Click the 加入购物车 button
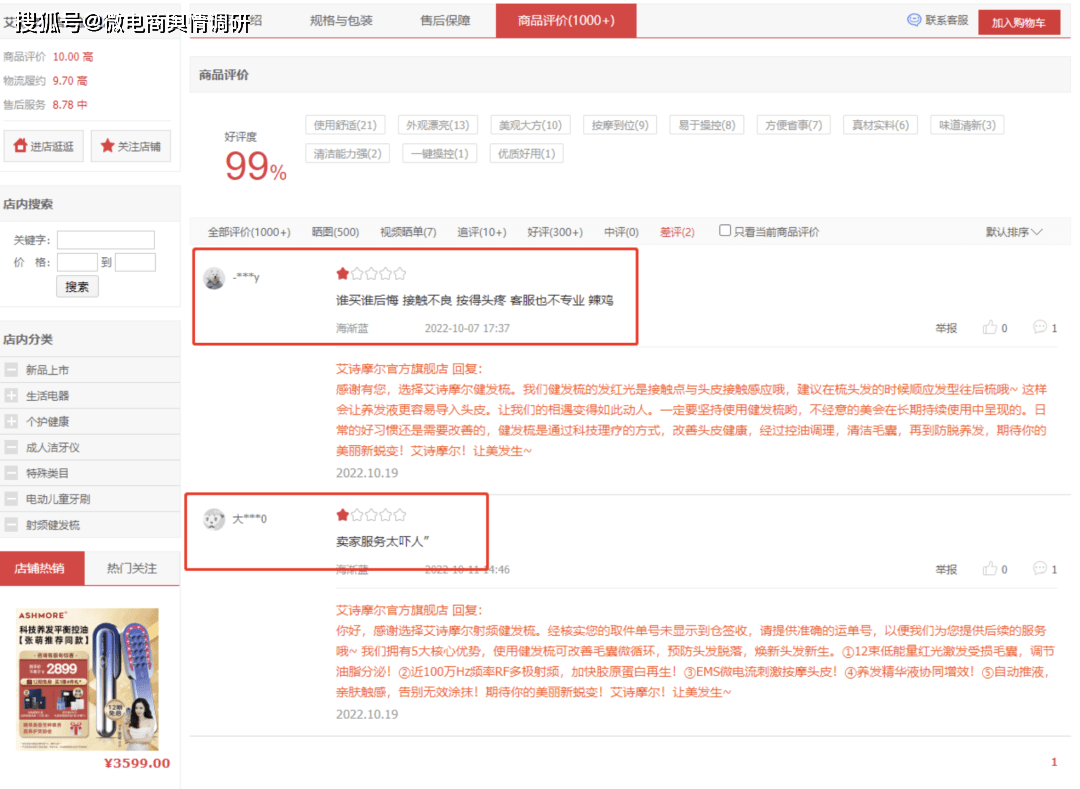The image size is (1080, 789). [x=1019, y=19]
